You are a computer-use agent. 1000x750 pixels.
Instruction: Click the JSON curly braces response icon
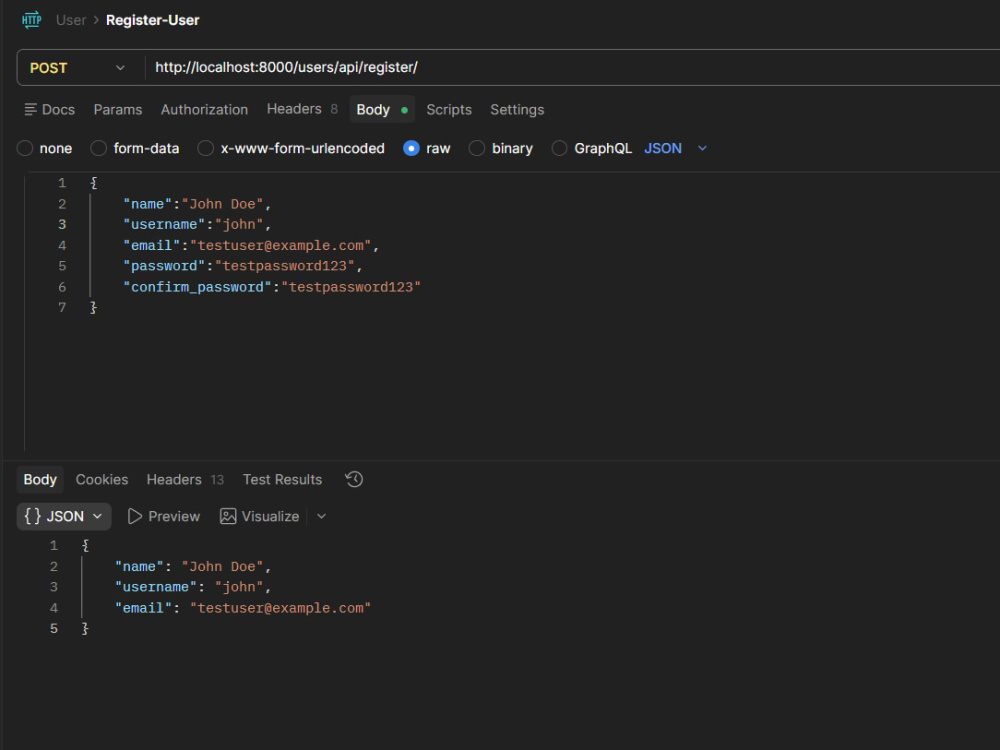click(x=33, y=516)
